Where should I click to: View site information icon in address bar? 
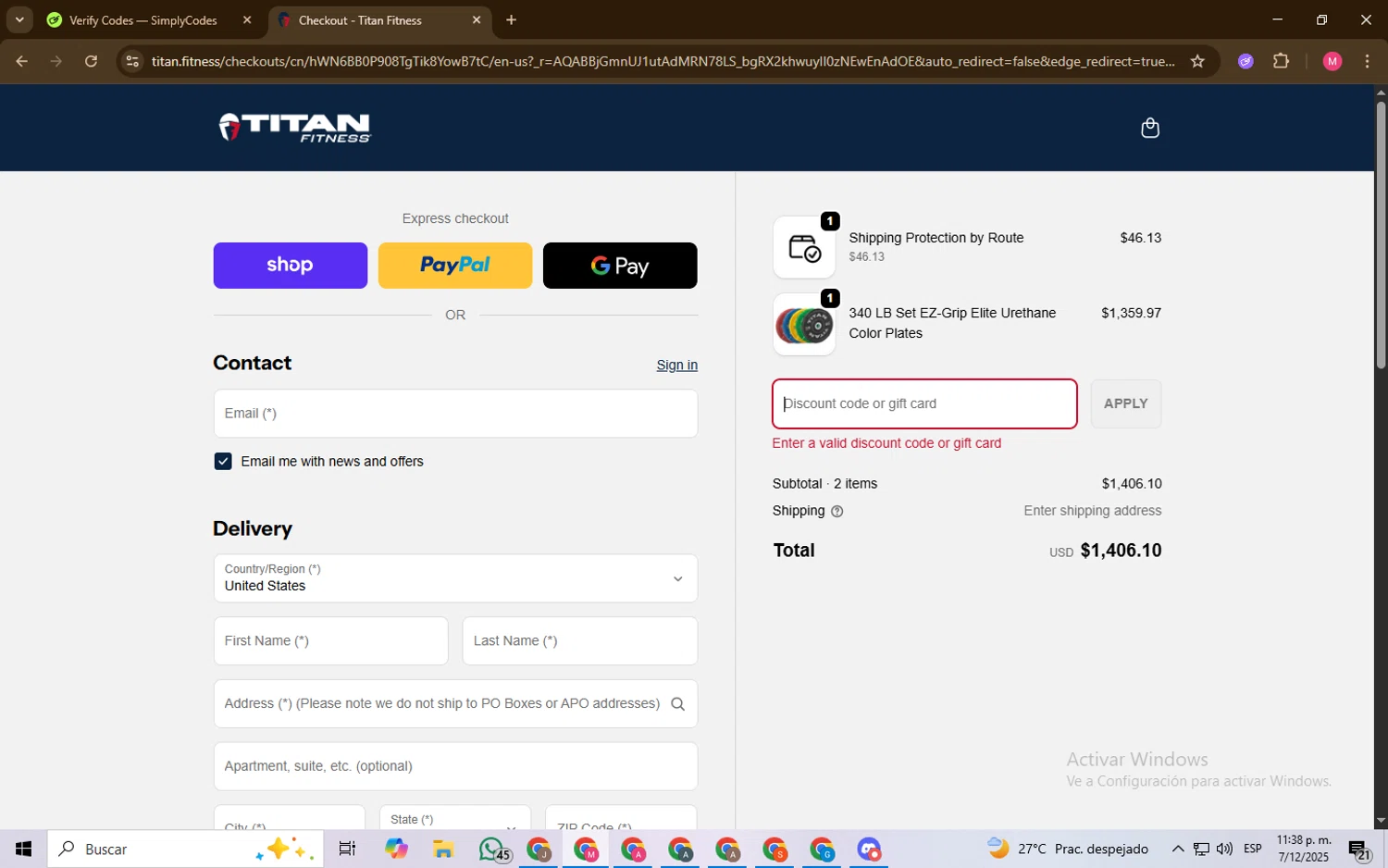[x=132, y=61]
